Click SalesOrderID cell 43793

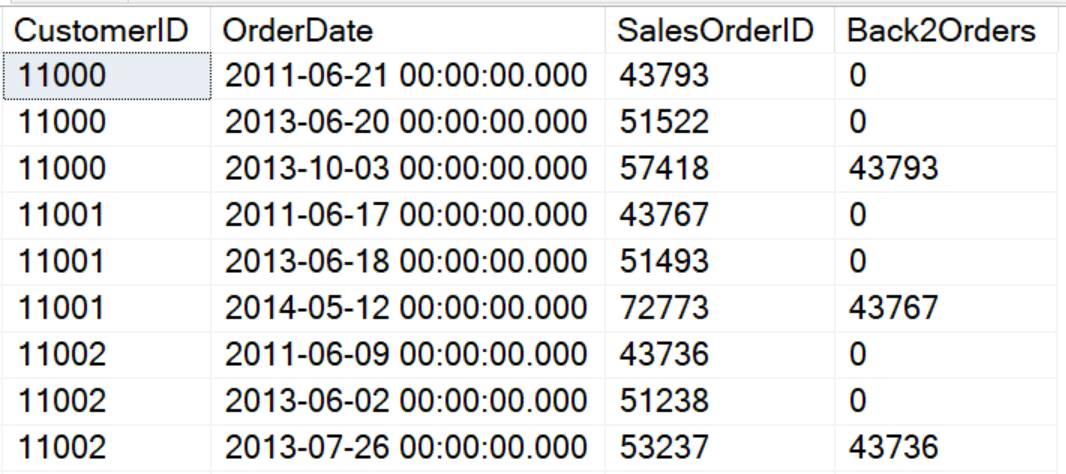point(720,76)
